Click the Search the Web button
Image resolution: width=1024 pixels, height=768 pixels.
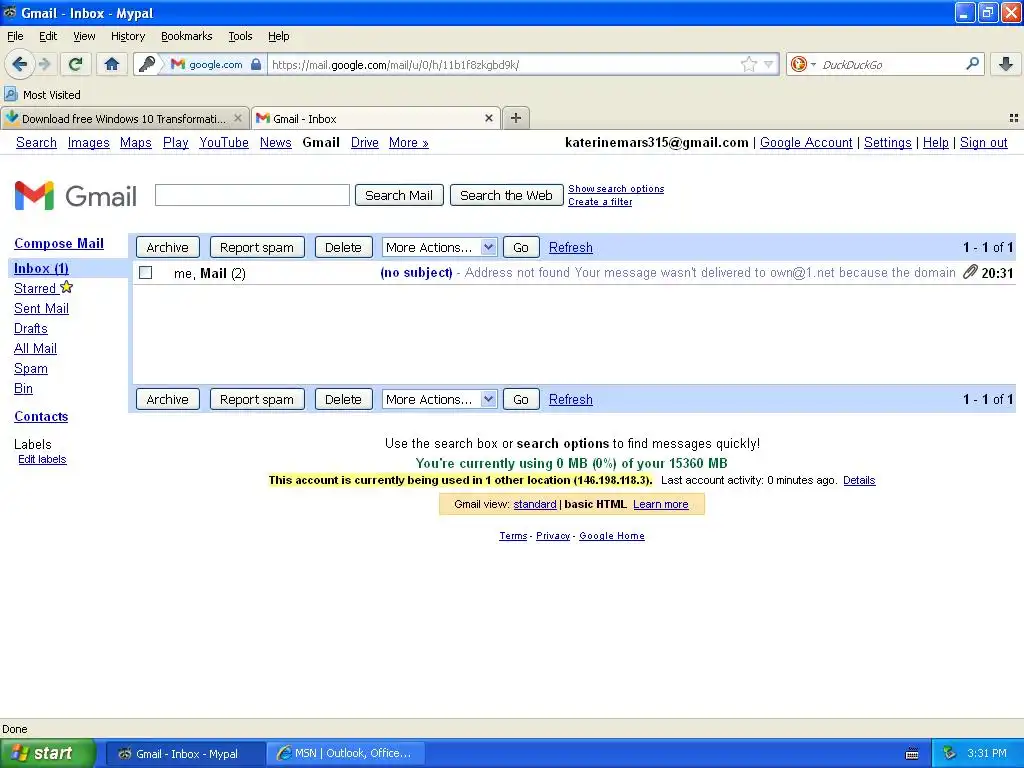(506, 195)
